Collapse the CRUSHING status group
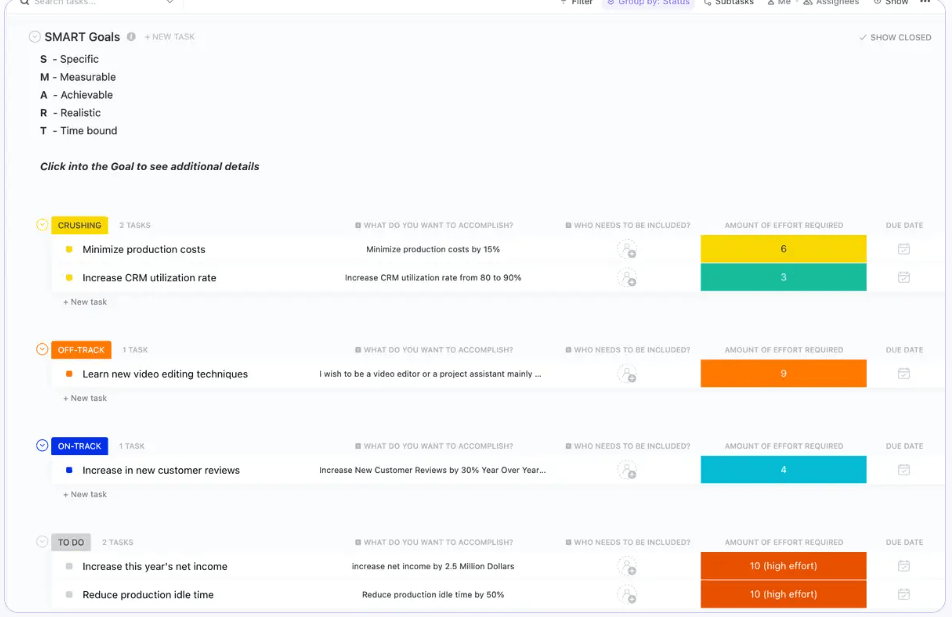This screenshot has width=952, height=617. tap(42, 225)
